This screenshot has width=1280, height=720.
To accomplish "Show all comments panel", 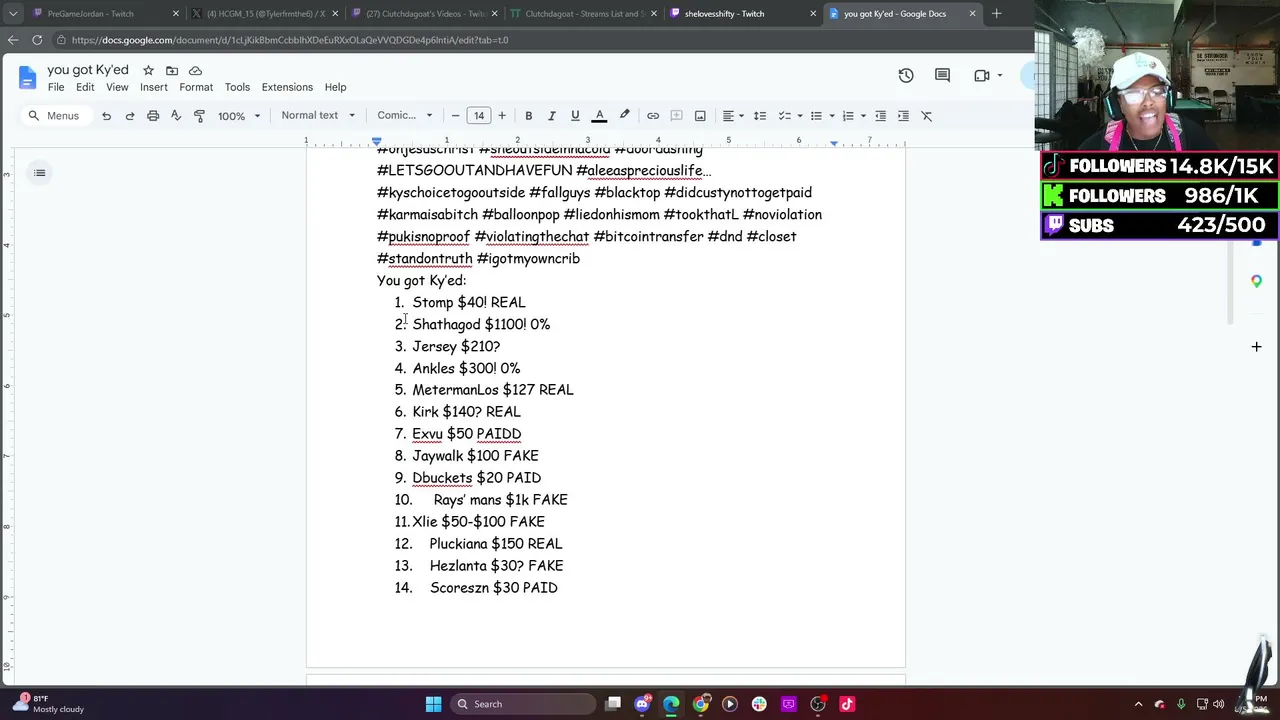I will 942,76.
